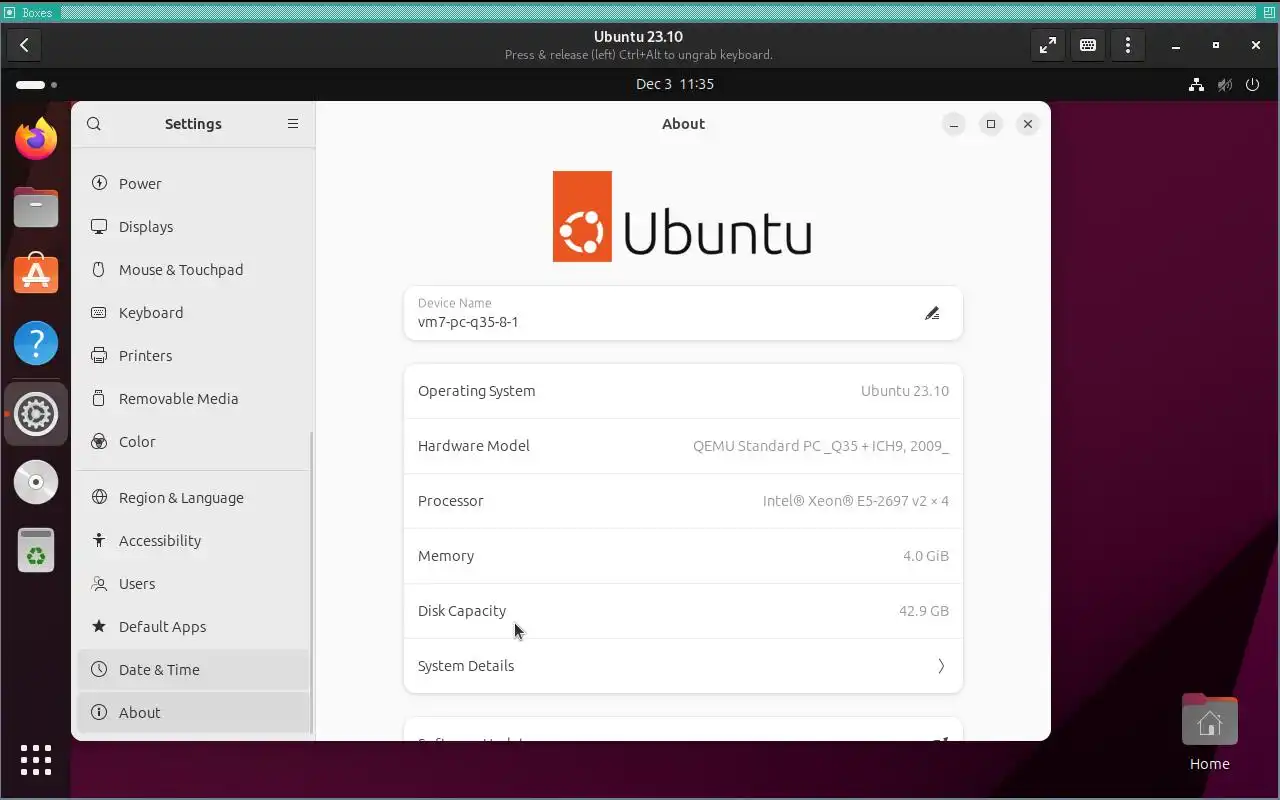Click the Hardware Model row
This screenshot has height=800, width=1280.
tap(683, 446)
